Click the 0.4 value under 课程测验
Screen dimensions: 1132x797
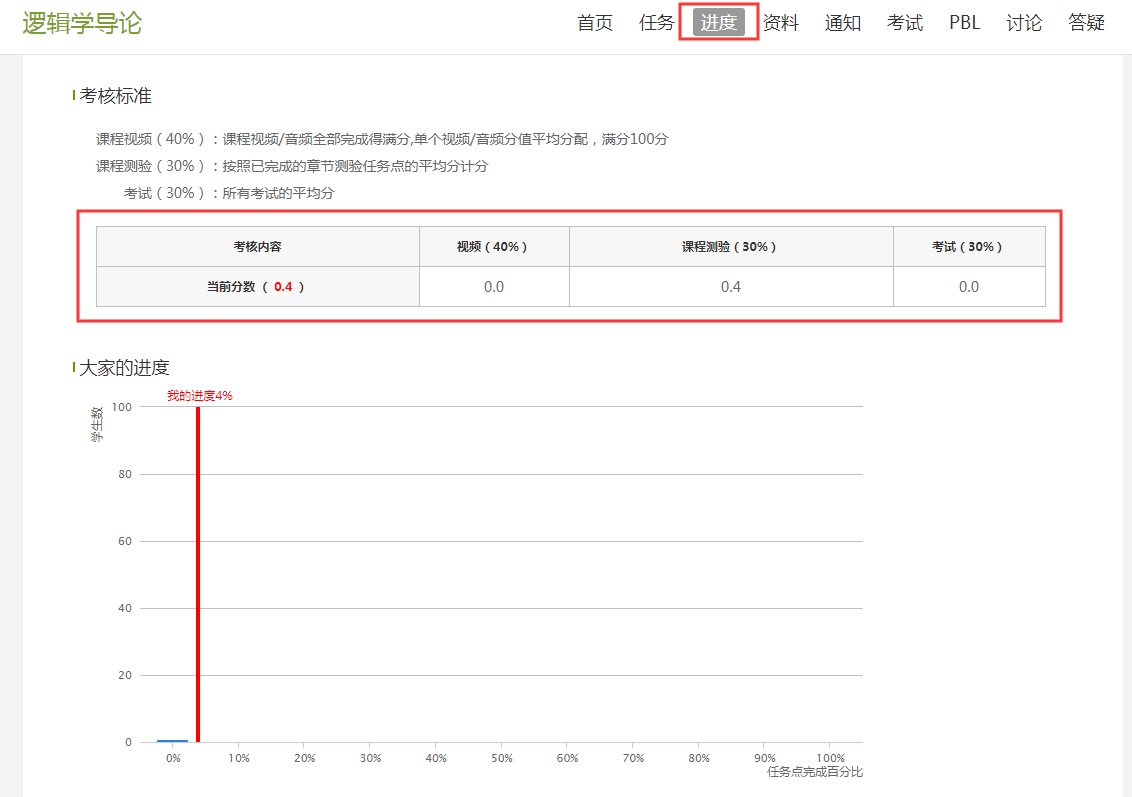[x=731, y=287]
